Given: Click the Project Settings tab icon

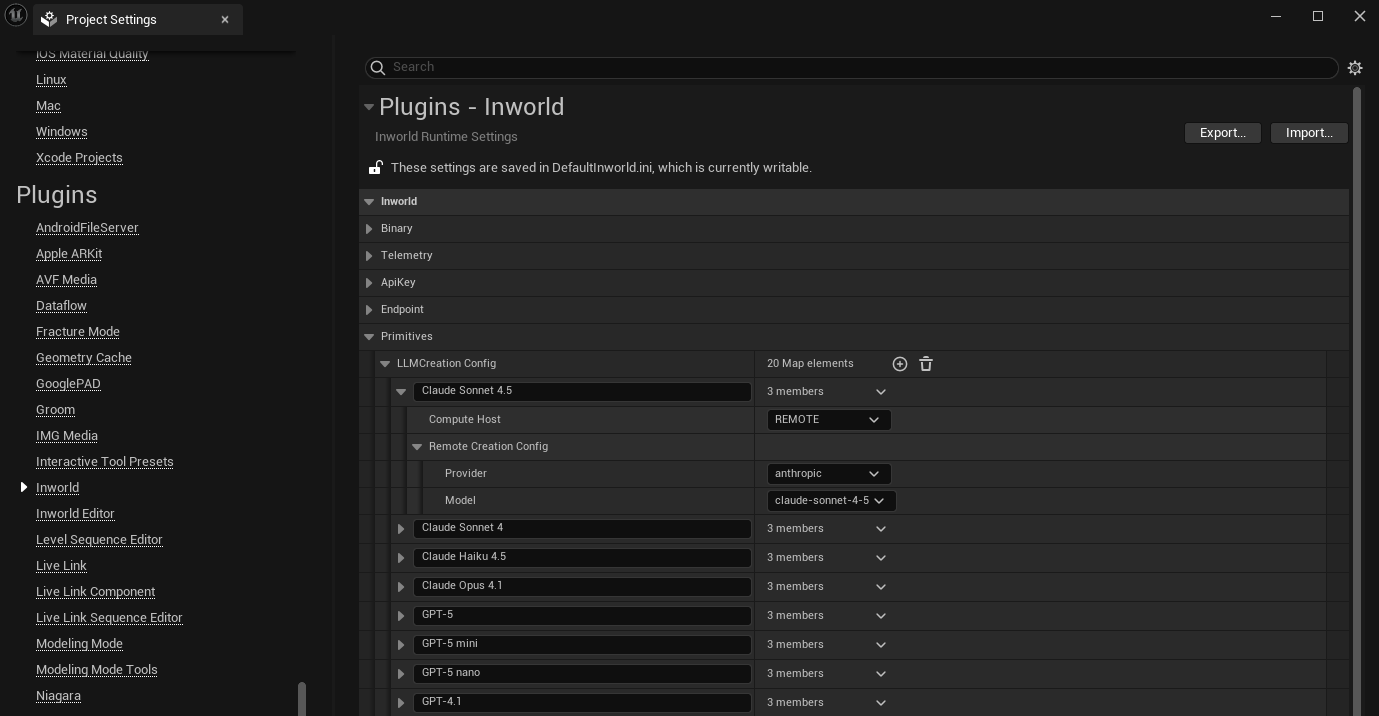Looking at the screenshot, I should click(x=49, y=19).
